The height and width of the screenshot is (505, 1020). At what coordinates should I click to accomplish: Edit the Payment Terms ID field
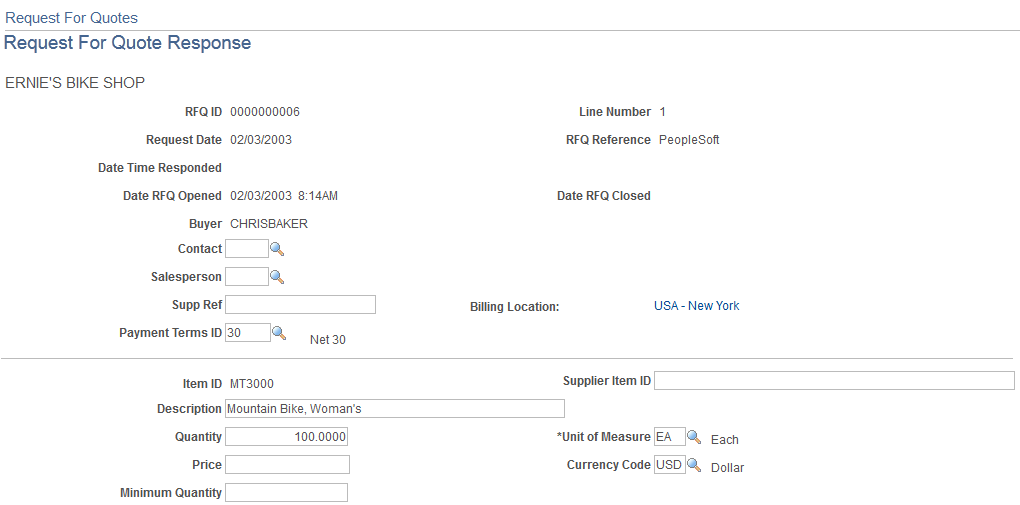click(x=248, y=333)
